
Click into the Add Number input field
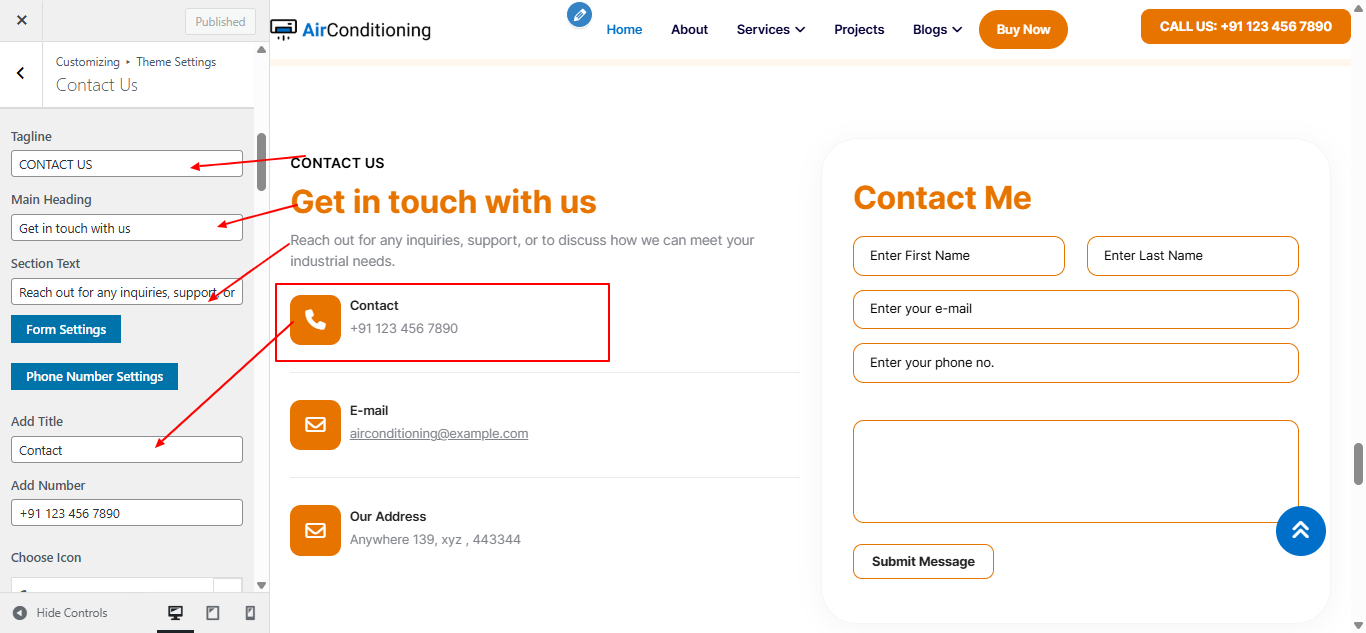pyautogui.click(x=127, y=513)
